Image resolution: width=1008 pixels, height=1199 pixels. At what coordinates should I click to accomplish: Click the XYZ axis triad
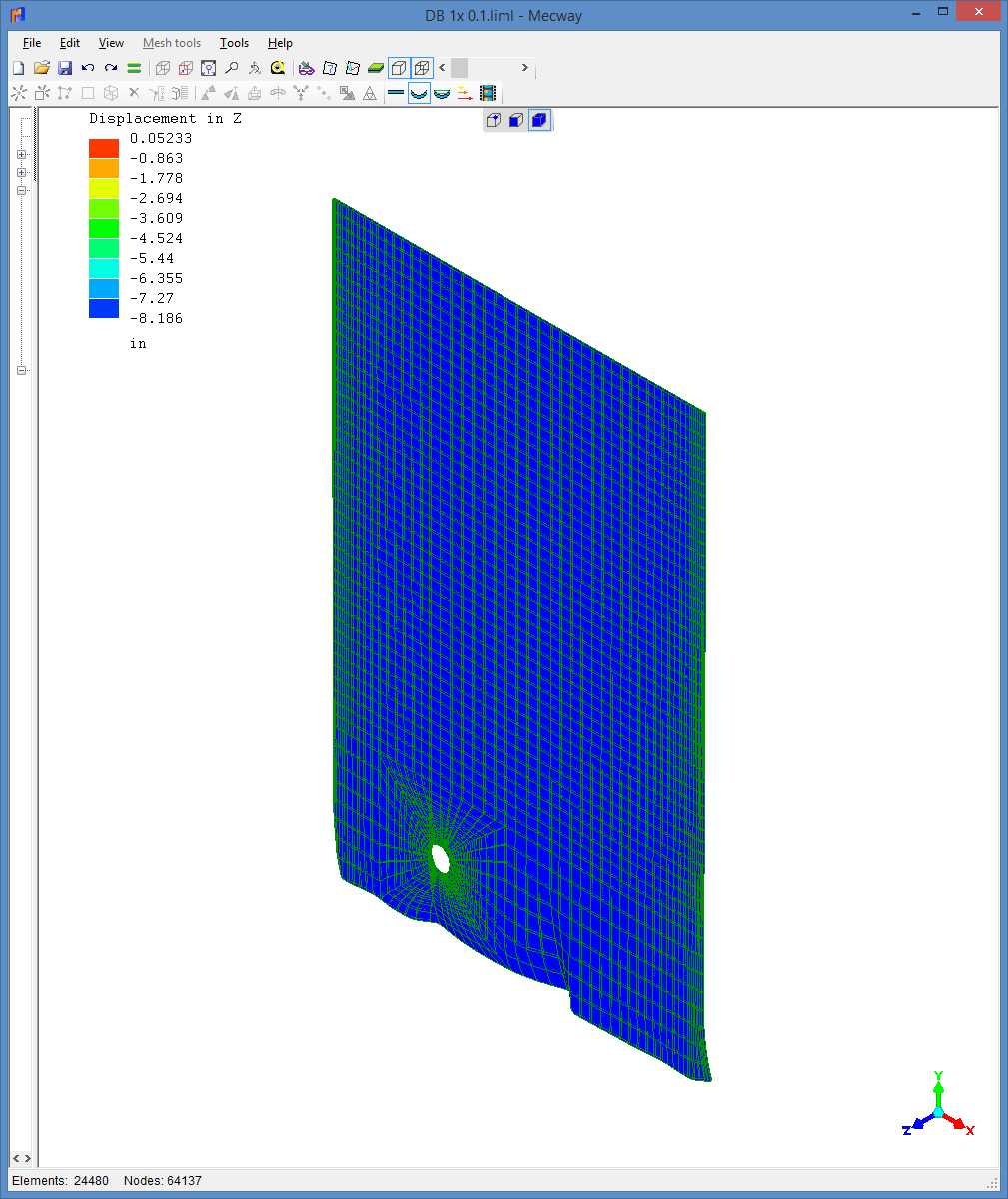pos(938,1106)
